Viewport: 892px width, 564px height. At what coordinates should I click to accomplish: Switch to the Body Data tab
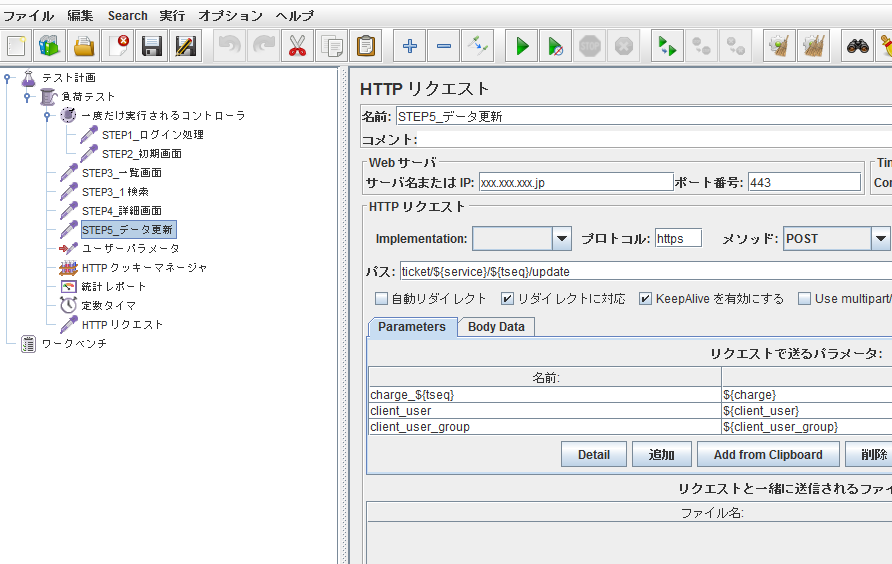[x=496, y=327]
